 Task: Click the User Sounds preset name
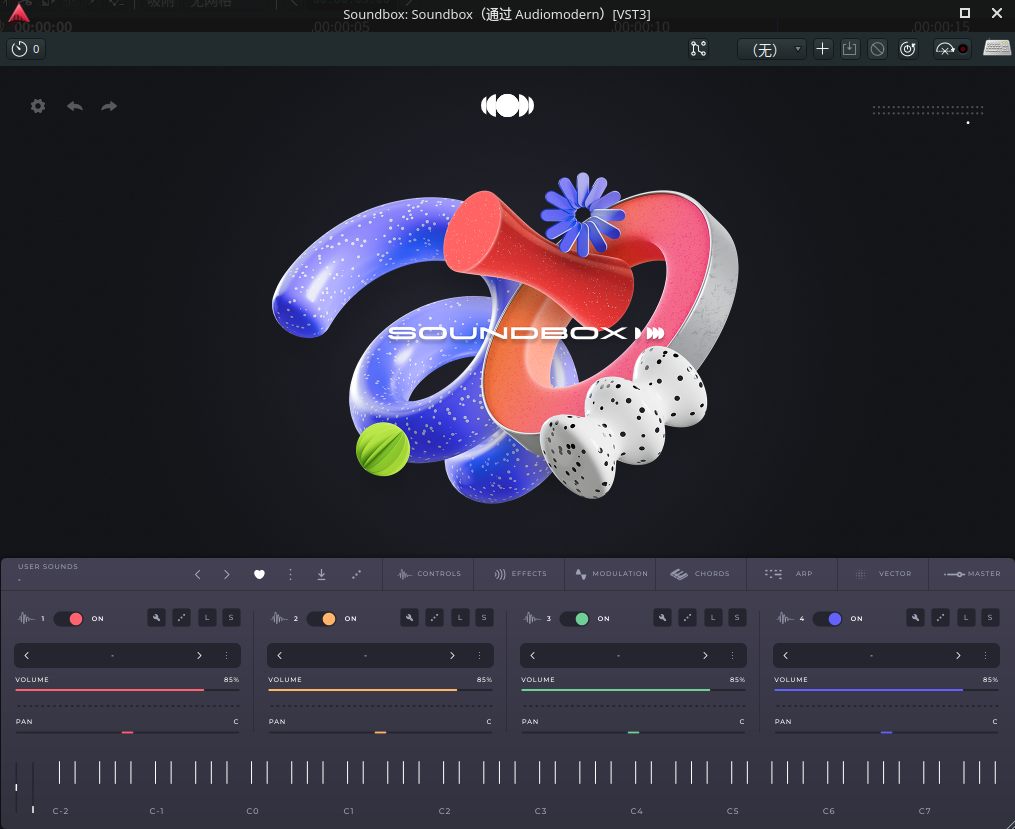point(48,567)
